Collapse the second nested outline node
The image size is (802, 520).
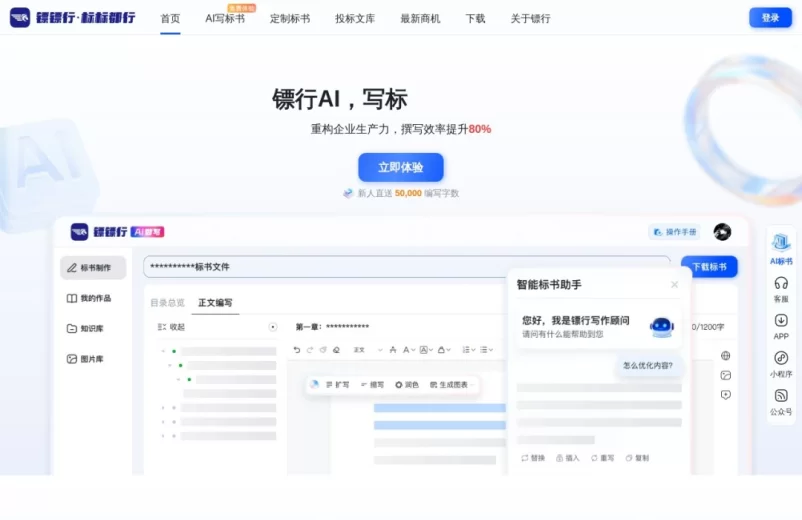pos(170,365)
